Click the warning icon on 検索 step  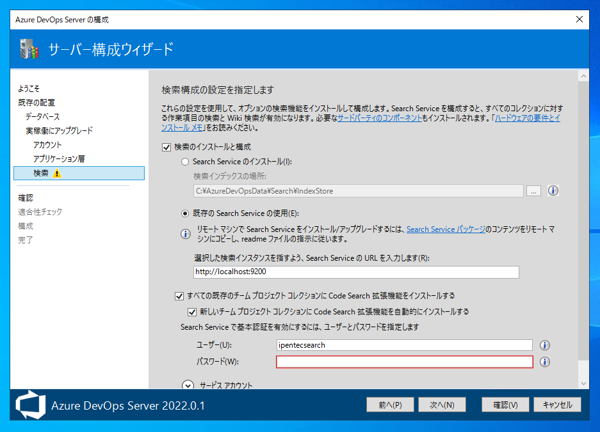pyautogui.click(x=57, y=173)
